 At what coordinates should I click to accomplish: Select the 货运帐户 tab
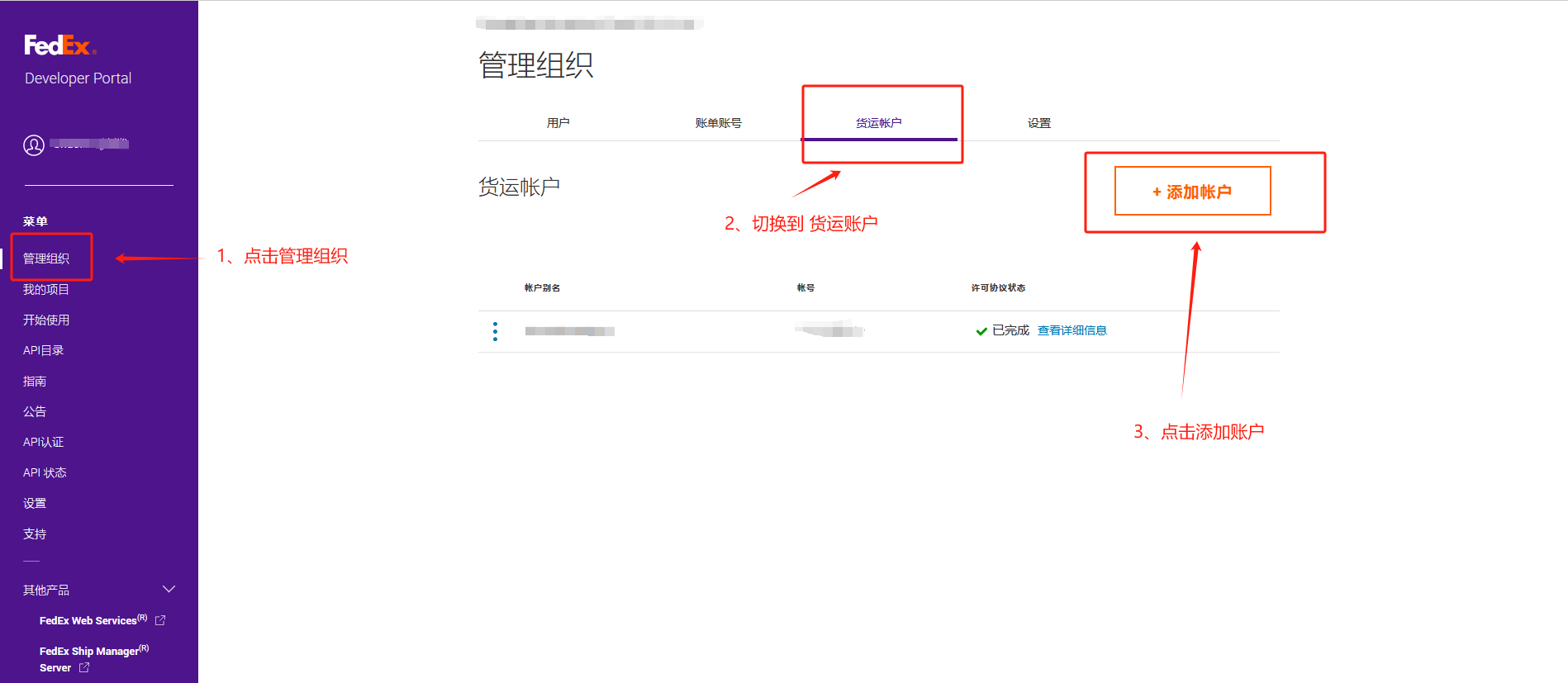click(x=878, y=123)
